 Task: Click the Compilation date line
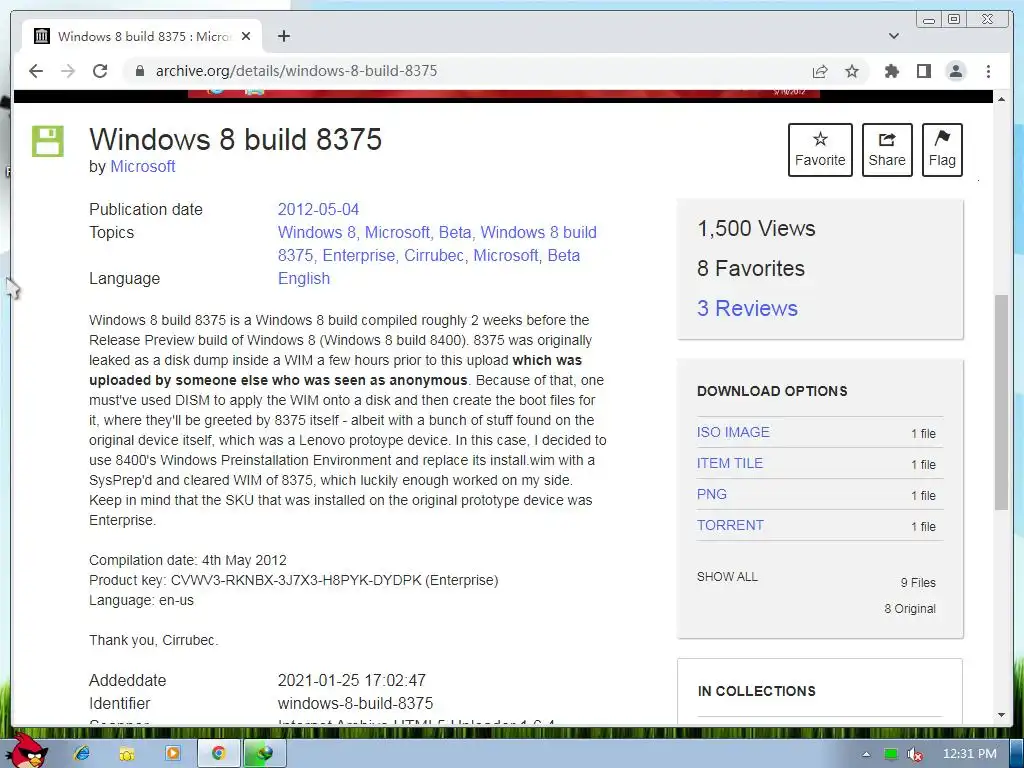(x=187, y=560)
